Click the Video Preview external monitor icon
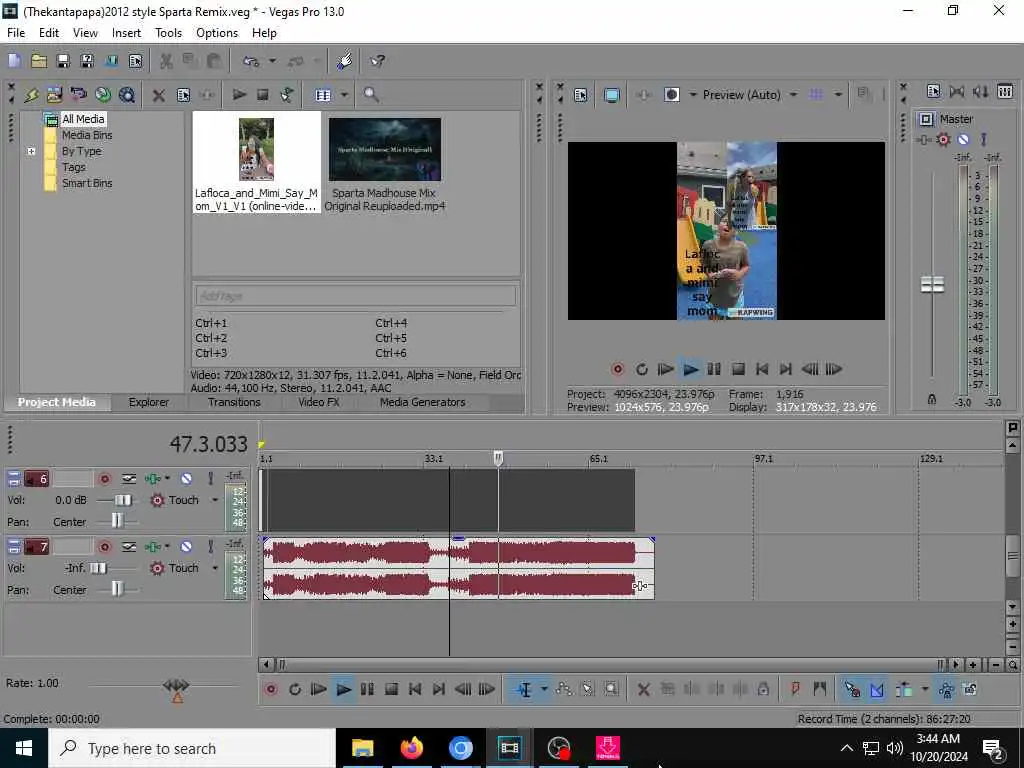 coord(611,95)
